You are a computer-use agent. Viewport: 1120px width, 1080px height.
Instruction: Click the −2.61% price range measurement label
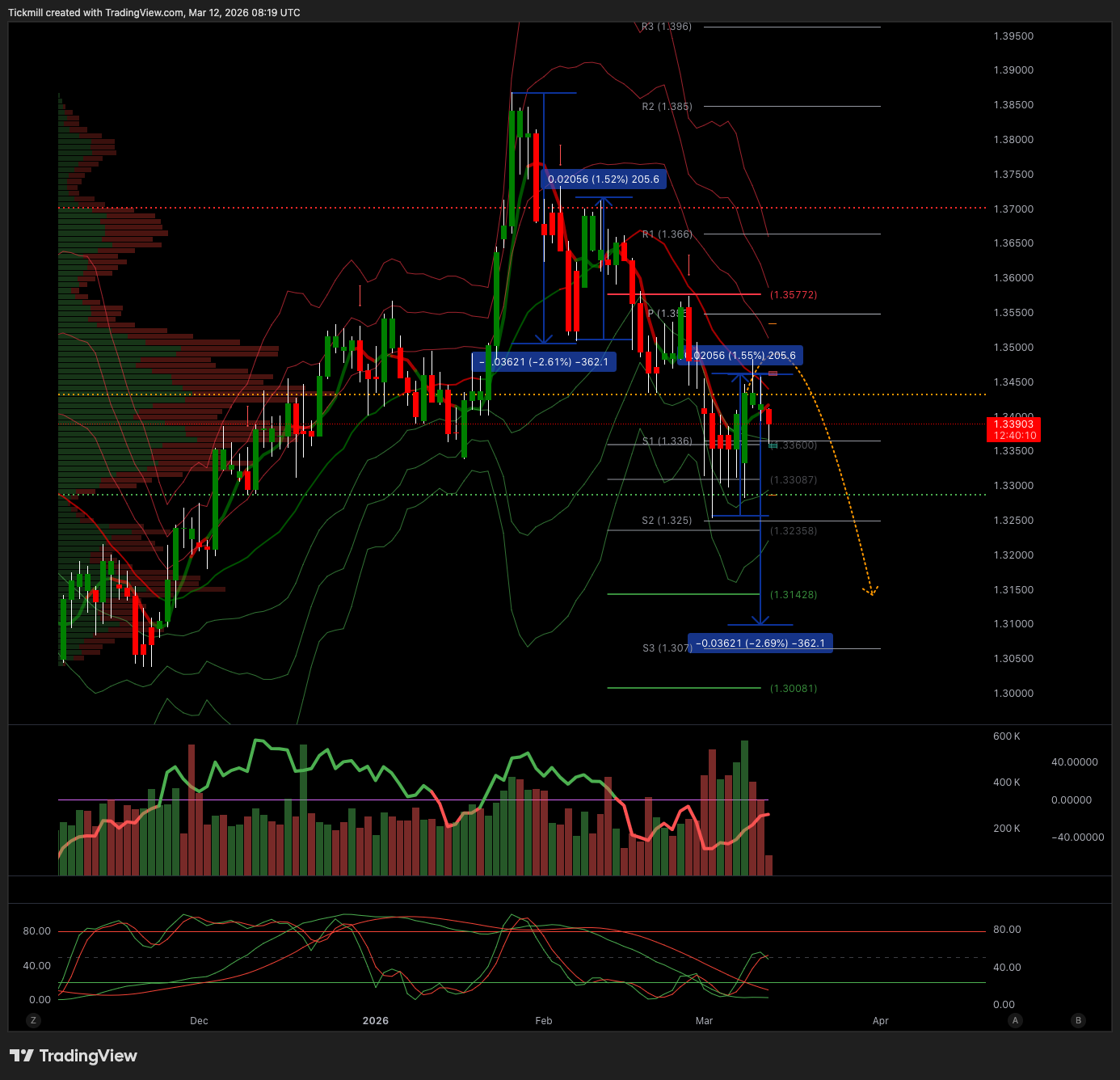pyautogui.click(x=544, y=362)
